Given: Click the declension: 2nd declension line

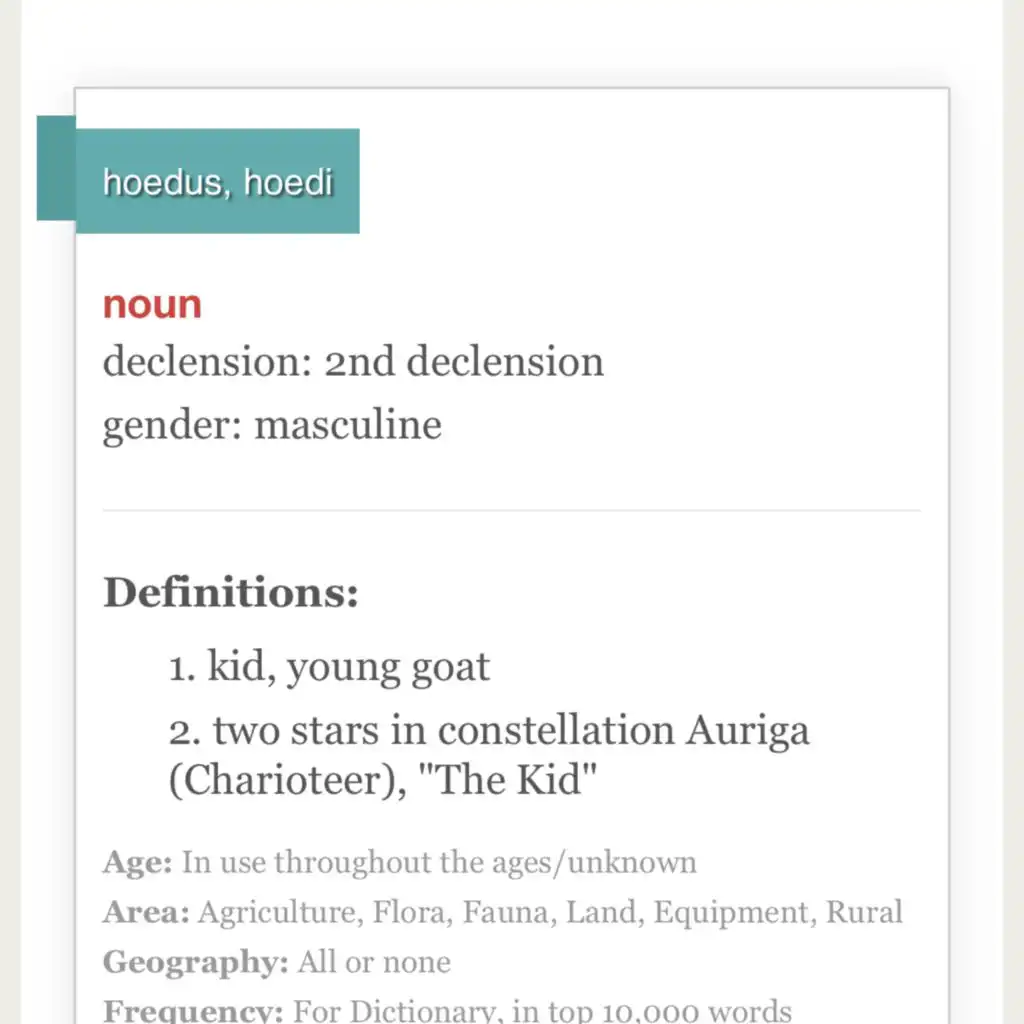Looking at the screenshot, I should 353,361.
